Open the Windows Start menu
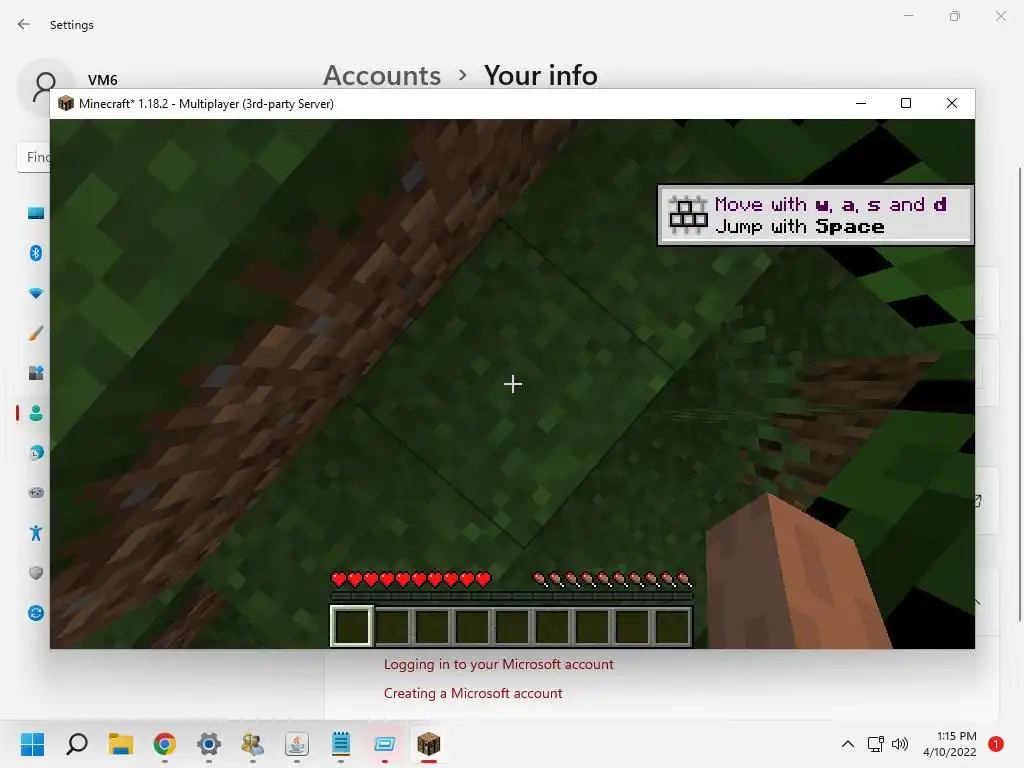Screen dimensions: 1024x768 point(32,744)
